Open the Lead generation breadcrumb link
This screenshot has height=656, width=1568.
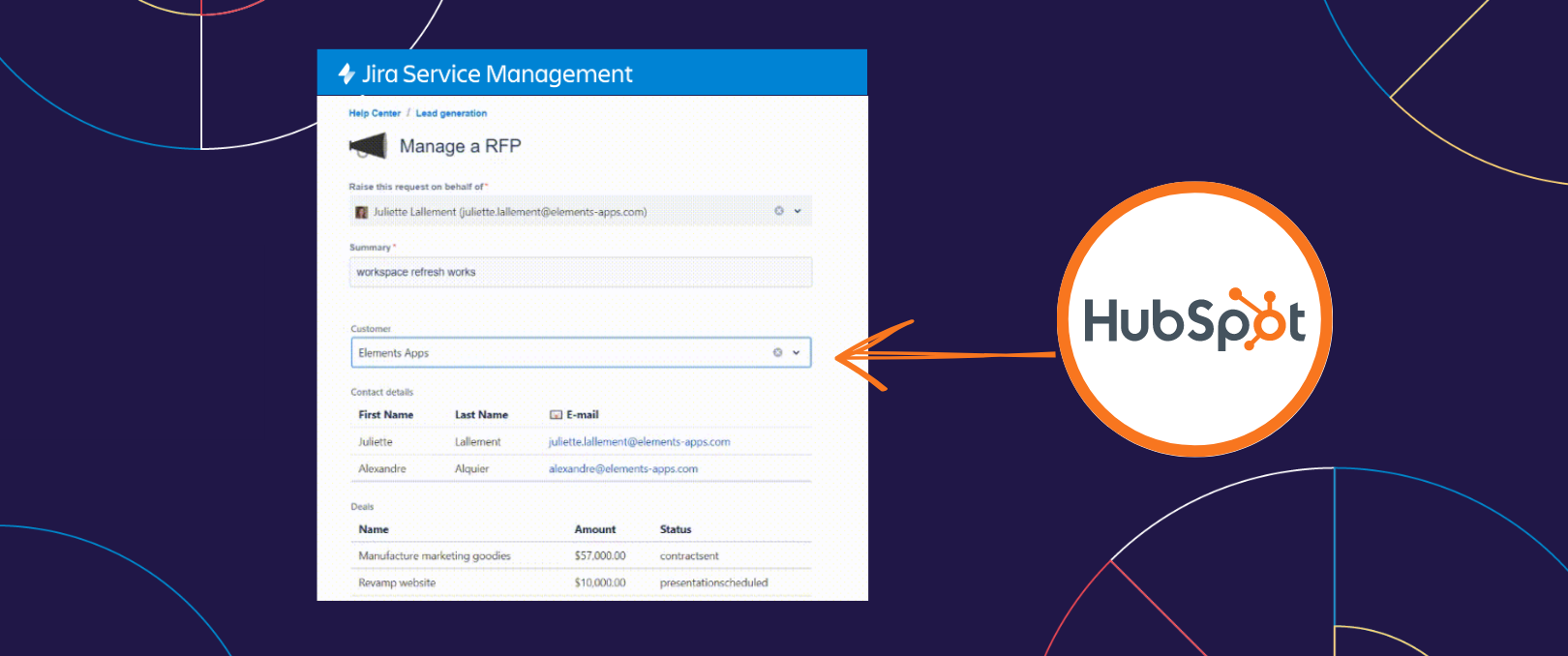point(451,113)
